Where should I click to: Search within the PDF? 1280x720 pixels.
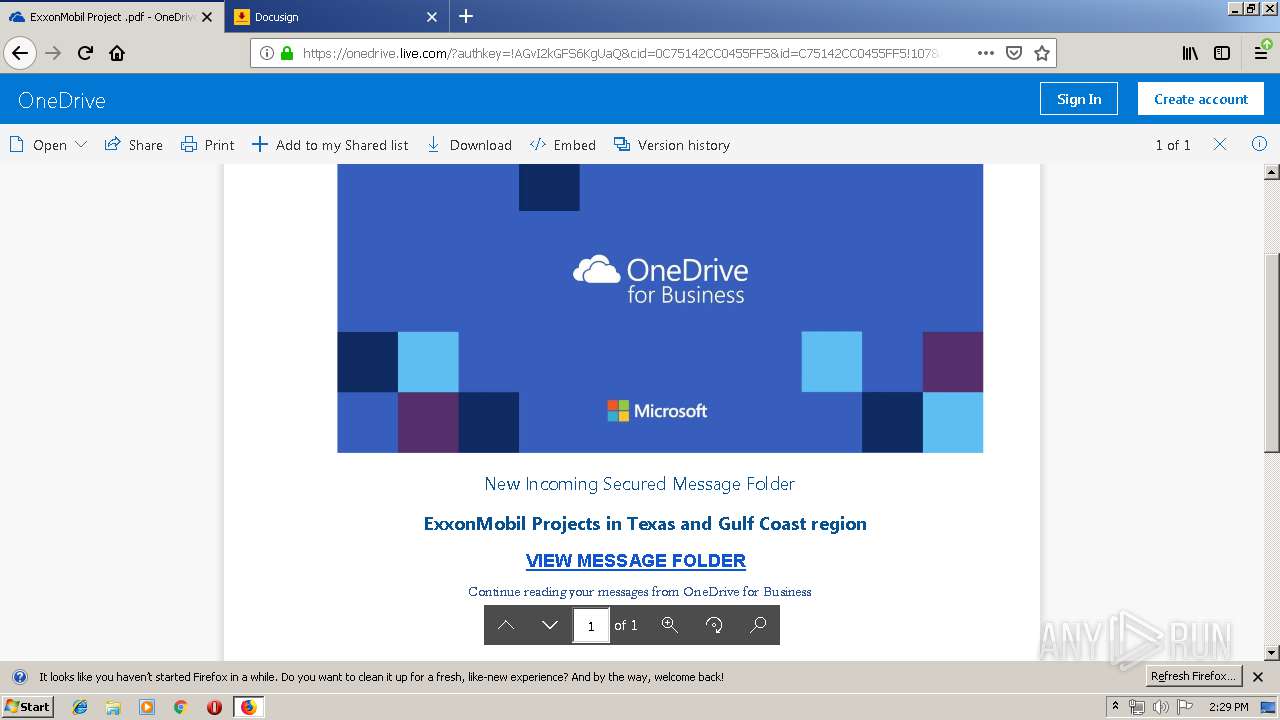point(758,625)
